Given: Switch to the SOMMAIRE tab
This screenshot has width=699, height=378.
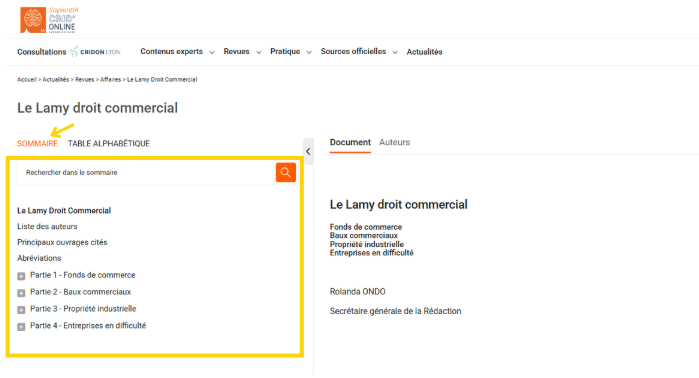Looking at the screenshot, I should [37, 144].
